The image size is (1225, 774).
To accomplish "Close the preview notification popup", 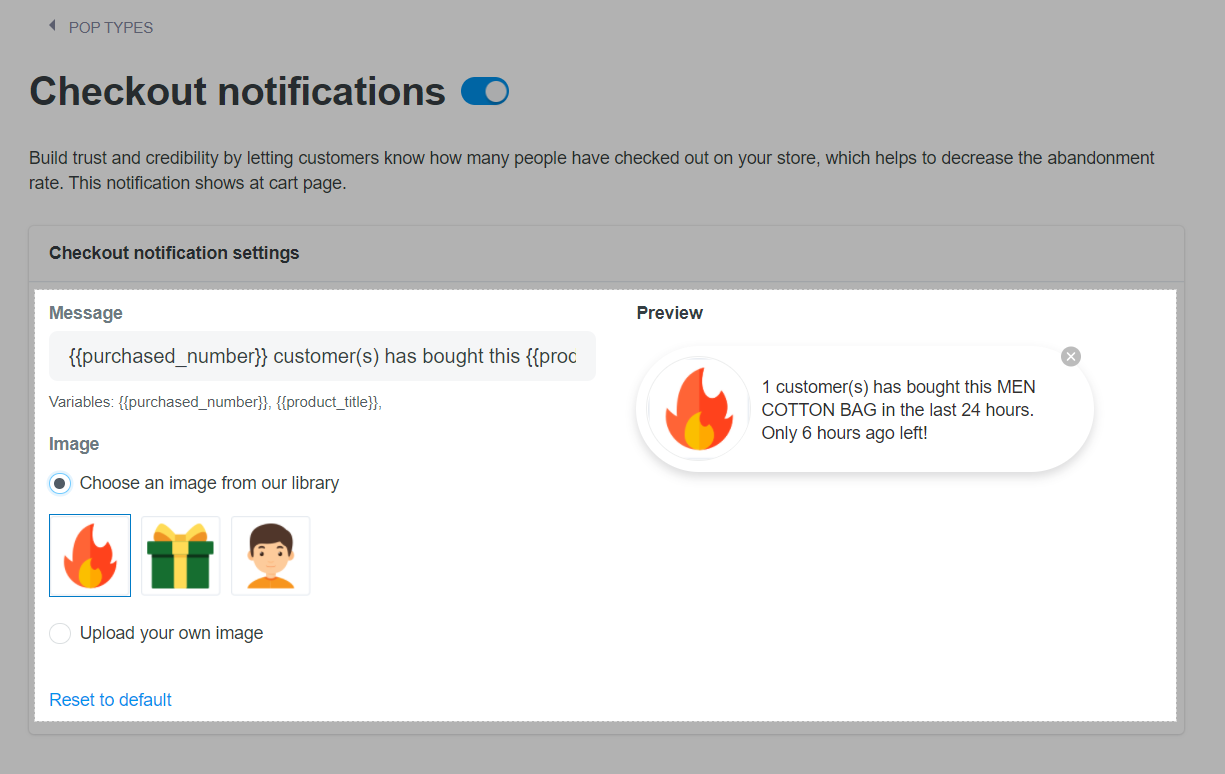I will click(x=1071, y=357).
